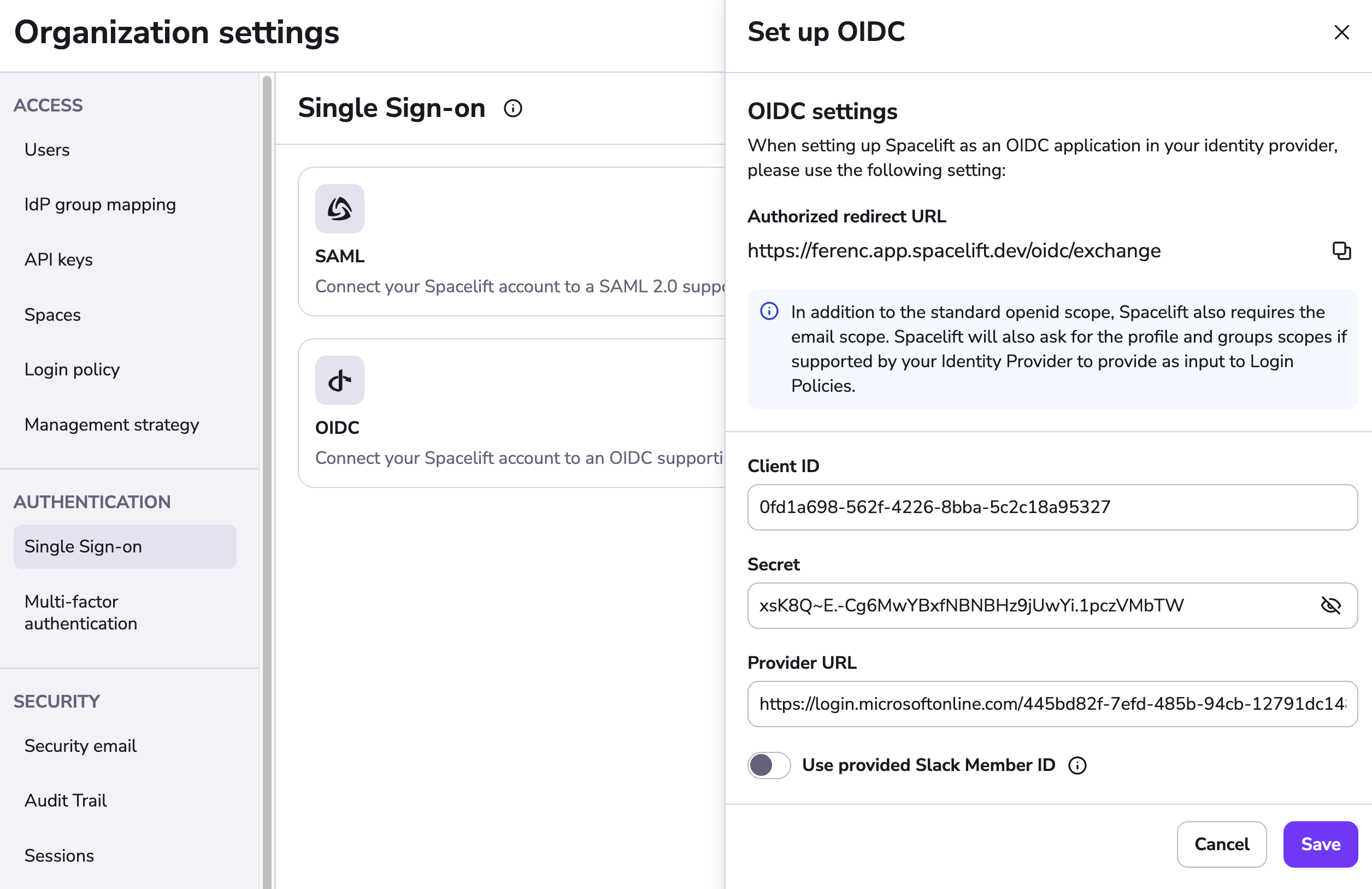This screenshot has height=889, width=1372.
Task: Open API keys section
Action: (x=59, y=260)
